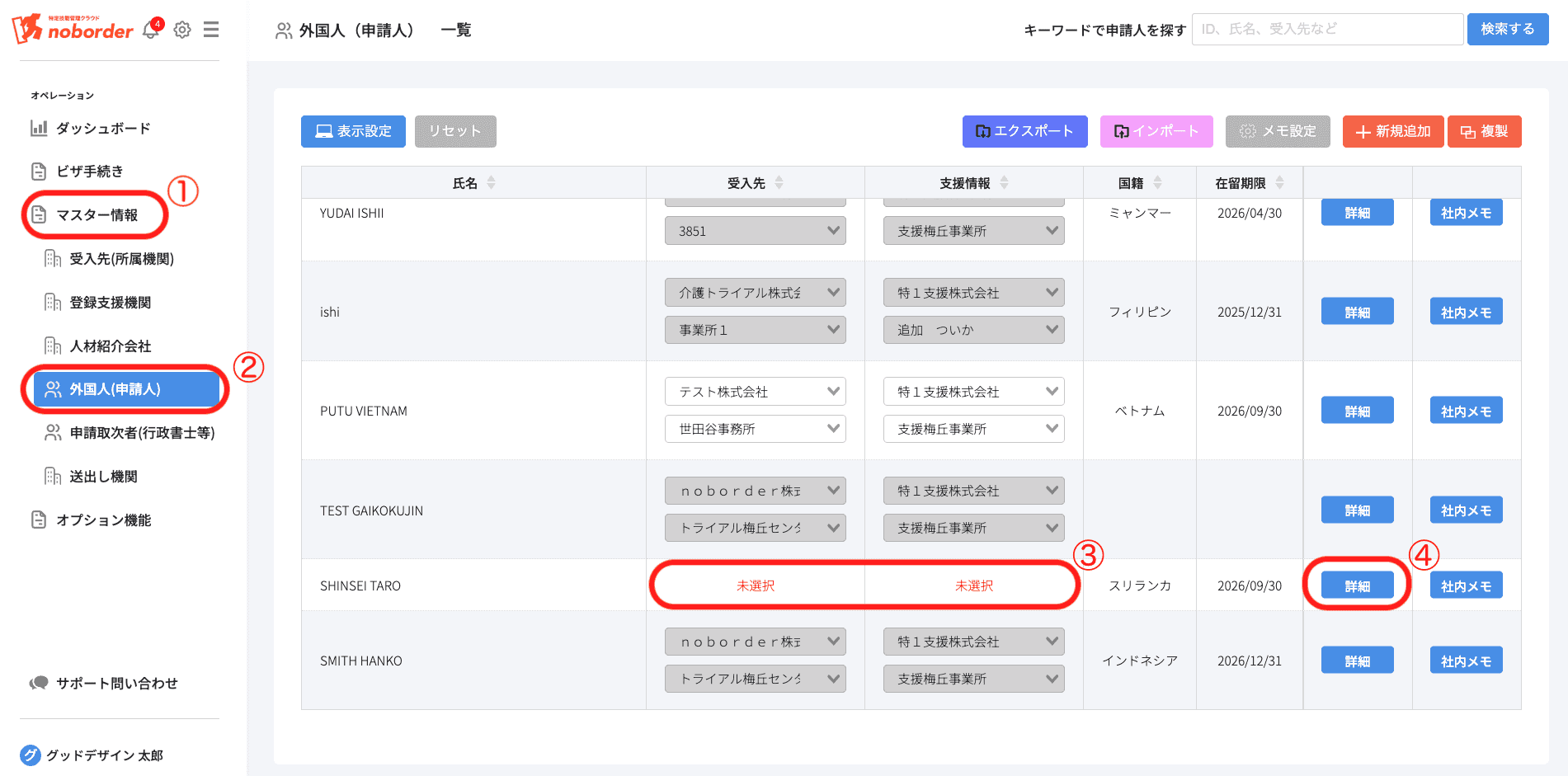
Task: Open the notifications bell icon
Action: coord(151,31)
